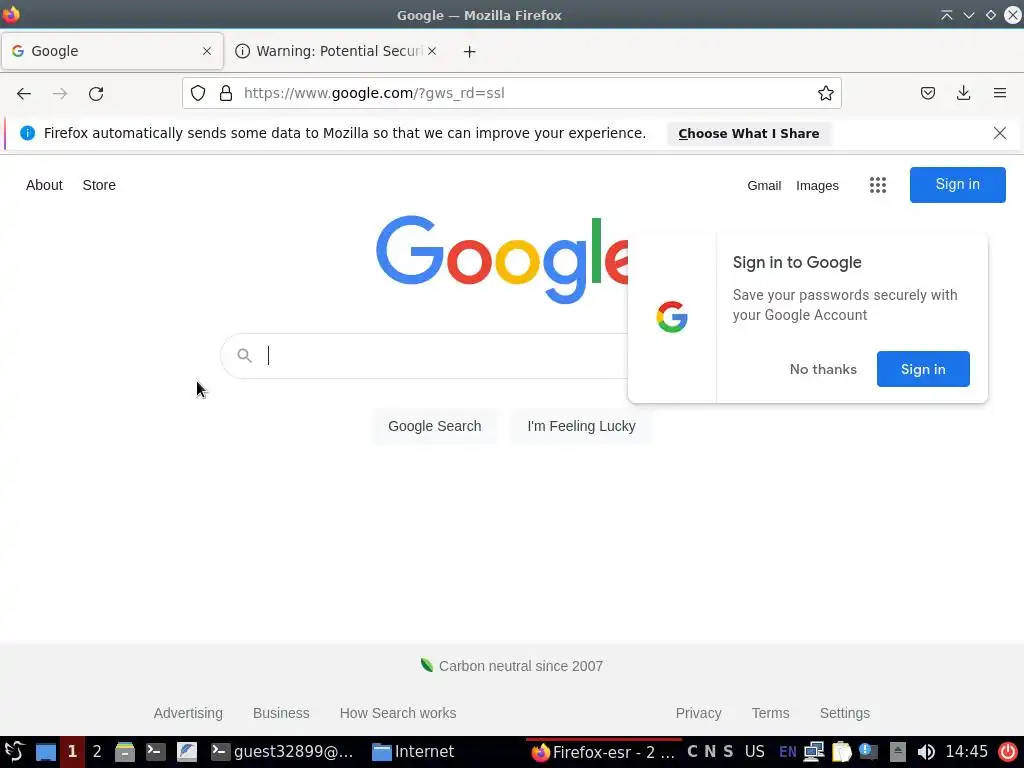Image resolution: width=1024 pixels, height=768 pixels.
Task: Click the padlock site security icon
Action: 226,93
